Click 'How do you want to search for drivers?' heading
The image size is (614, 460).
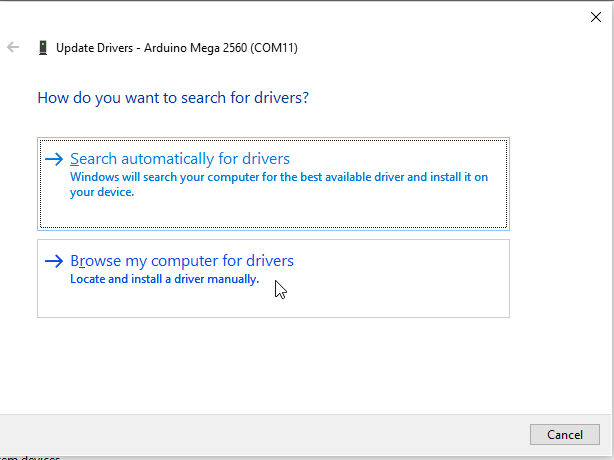pyautogui.click(x=173, y=98)
